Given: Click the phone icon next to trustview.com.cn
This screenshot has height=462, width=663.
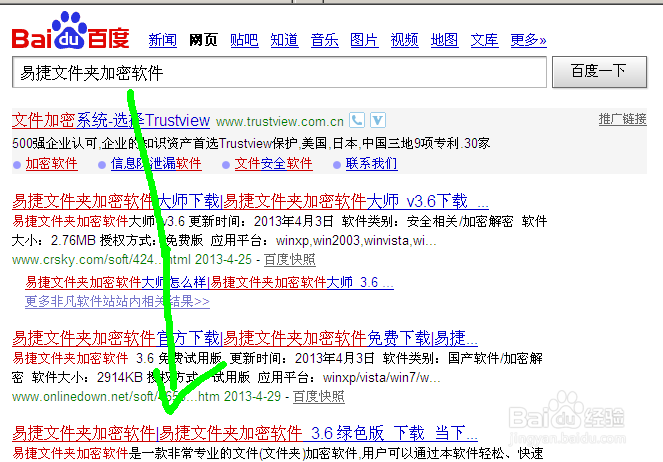Looking at the screenshot, I should pos(357,120).
